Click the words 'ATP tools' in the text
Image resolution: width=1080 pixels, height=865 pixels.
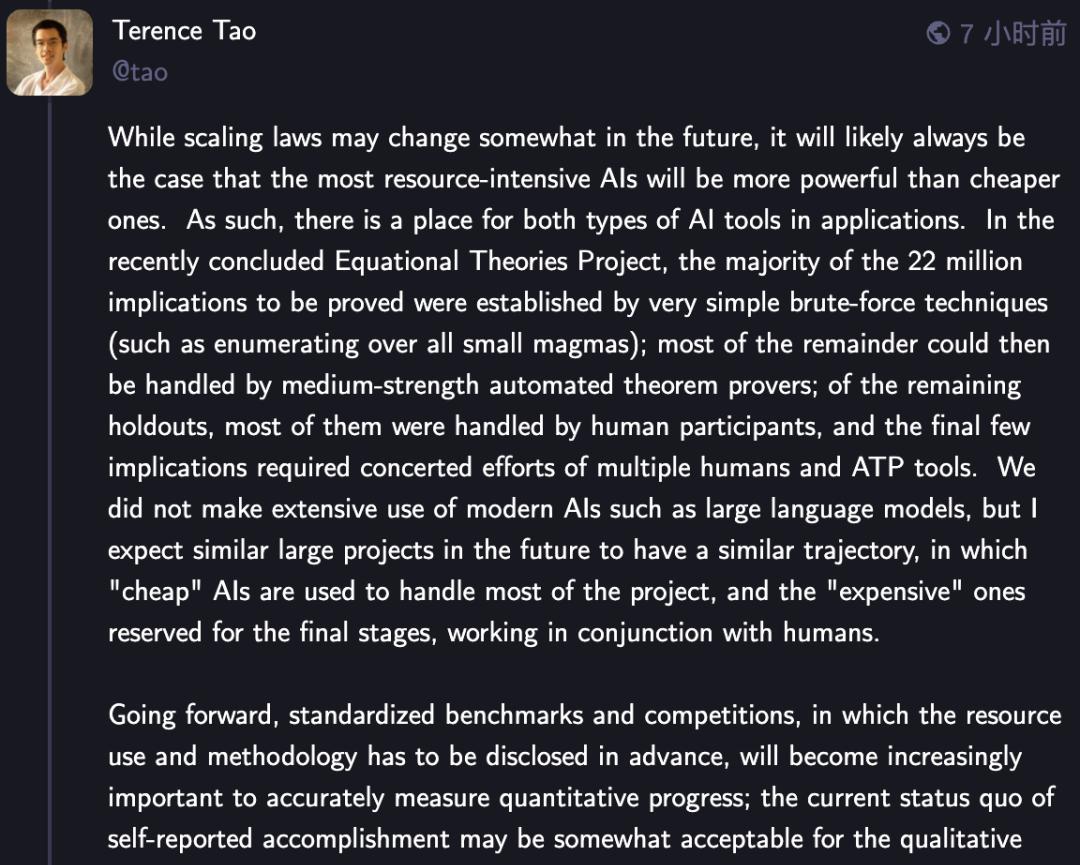[x=914, y=468]
